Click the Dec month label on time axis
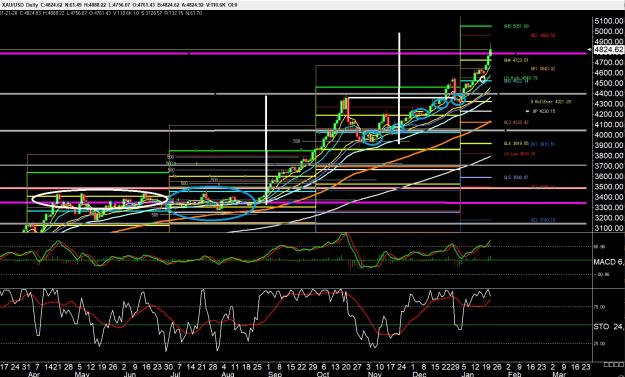The height and width of the screenshot is (377, 625). click(419, 375)
